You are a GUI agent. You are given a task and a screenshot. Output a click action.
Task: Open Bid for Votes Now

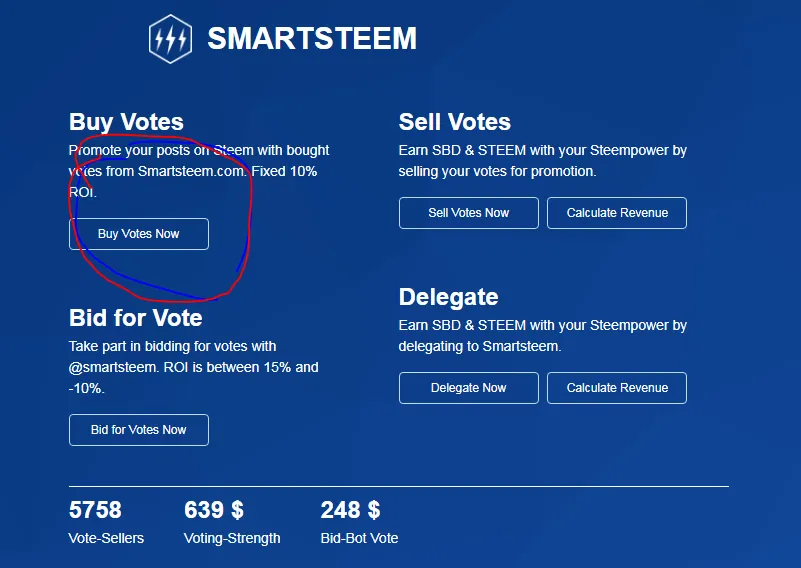coord(139,430)
